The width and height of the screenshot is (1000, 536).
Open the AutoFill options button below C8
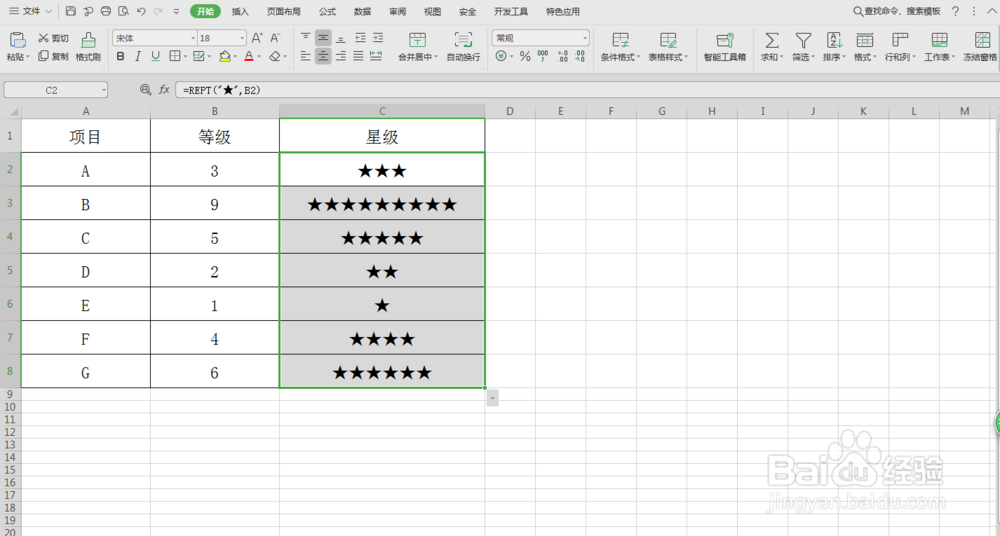pyautogui.click(x=492, y=398)
